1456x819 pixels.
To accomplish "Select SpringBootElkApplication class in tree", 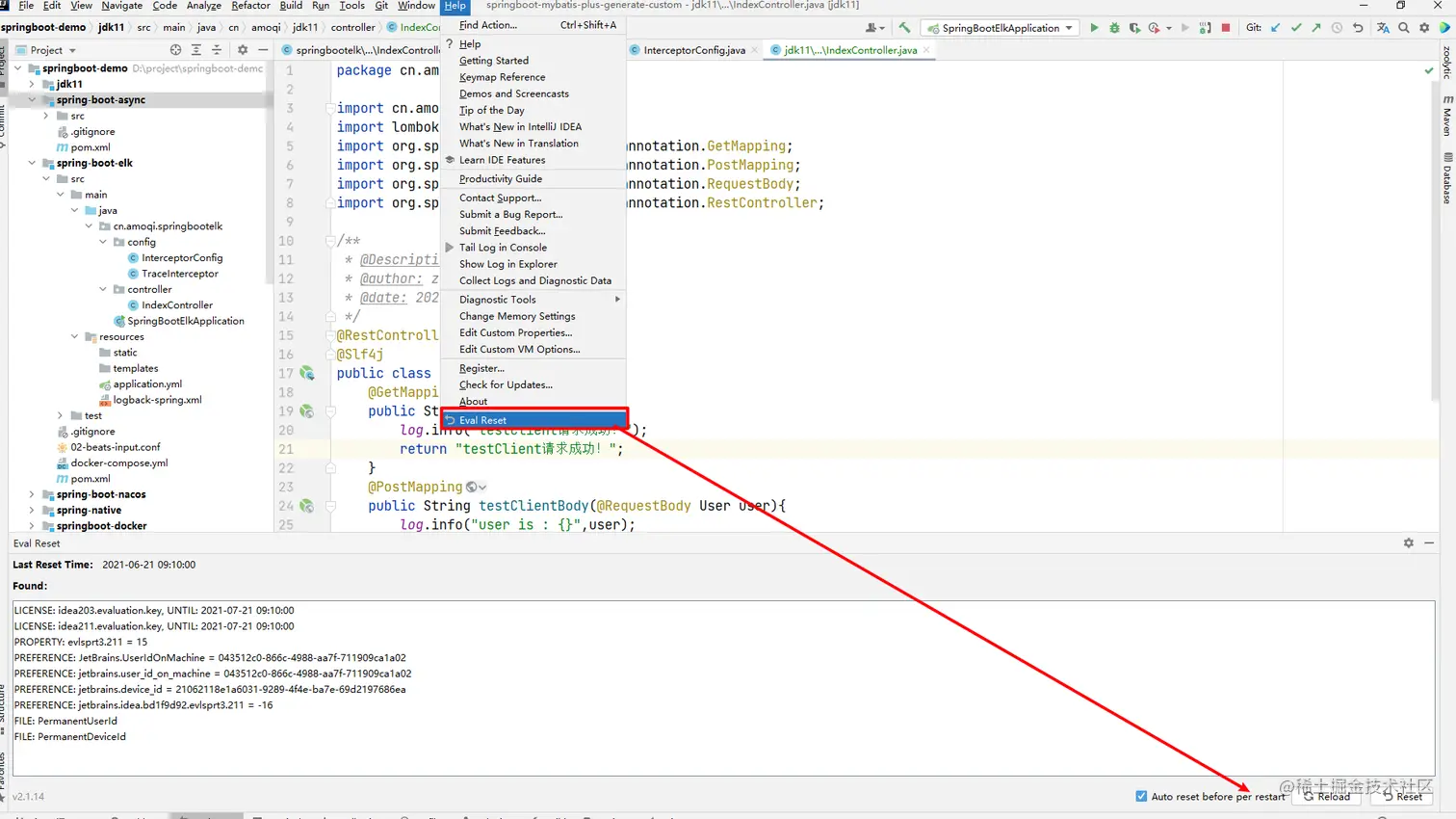I will point(186,321).
